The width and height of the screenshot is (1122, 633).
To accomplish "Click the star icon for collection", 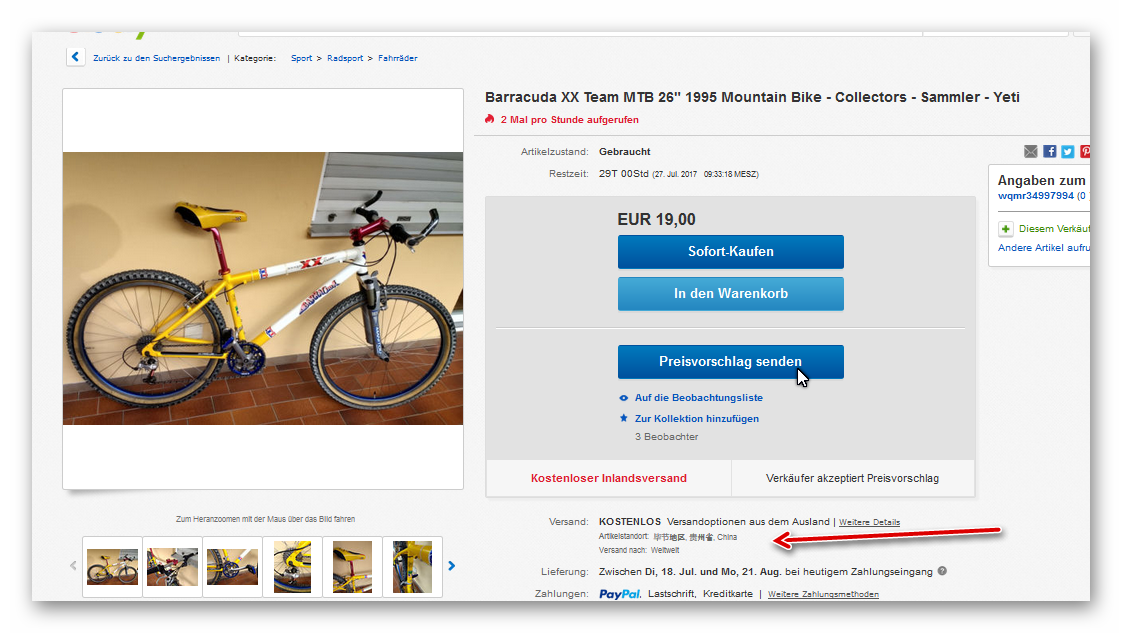I will pyautogui.click(x=624, y=419).
